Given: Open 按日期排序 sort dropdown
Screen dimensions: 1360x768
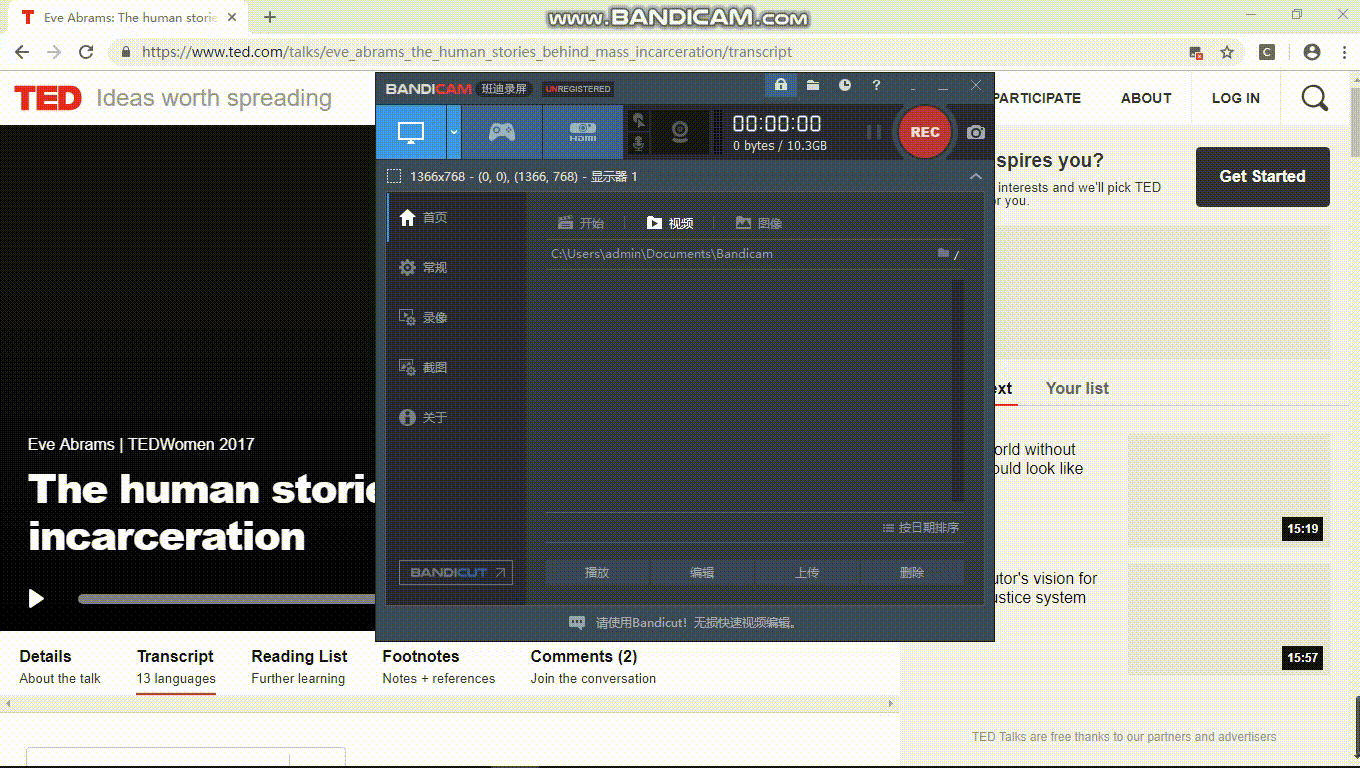Looking at the screenshot, I should [x=921, y=528].
